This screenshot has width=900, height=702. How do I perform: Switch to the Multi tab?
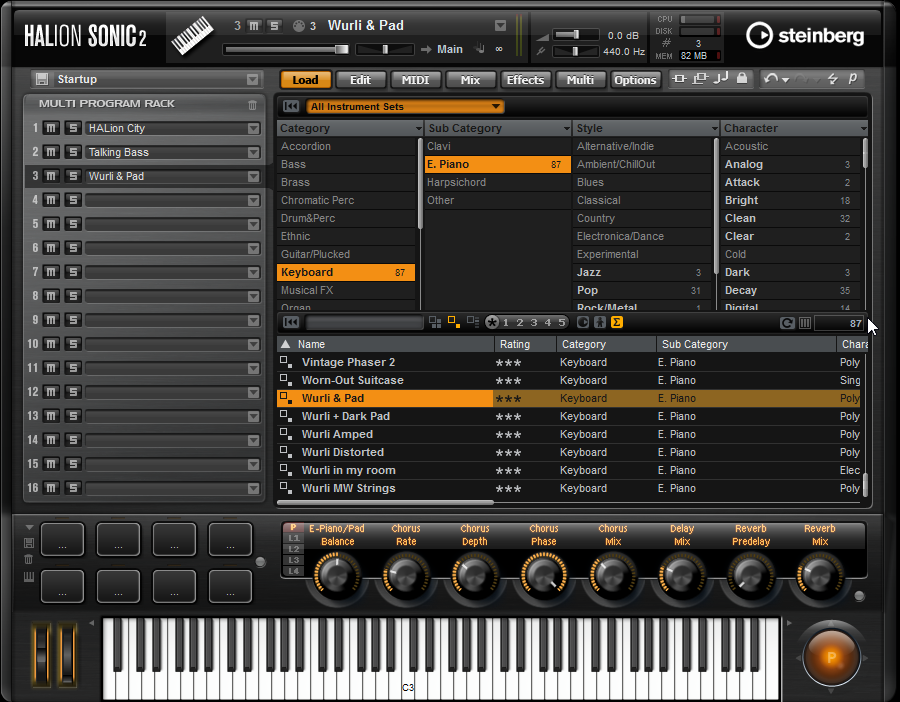(580, 80)
